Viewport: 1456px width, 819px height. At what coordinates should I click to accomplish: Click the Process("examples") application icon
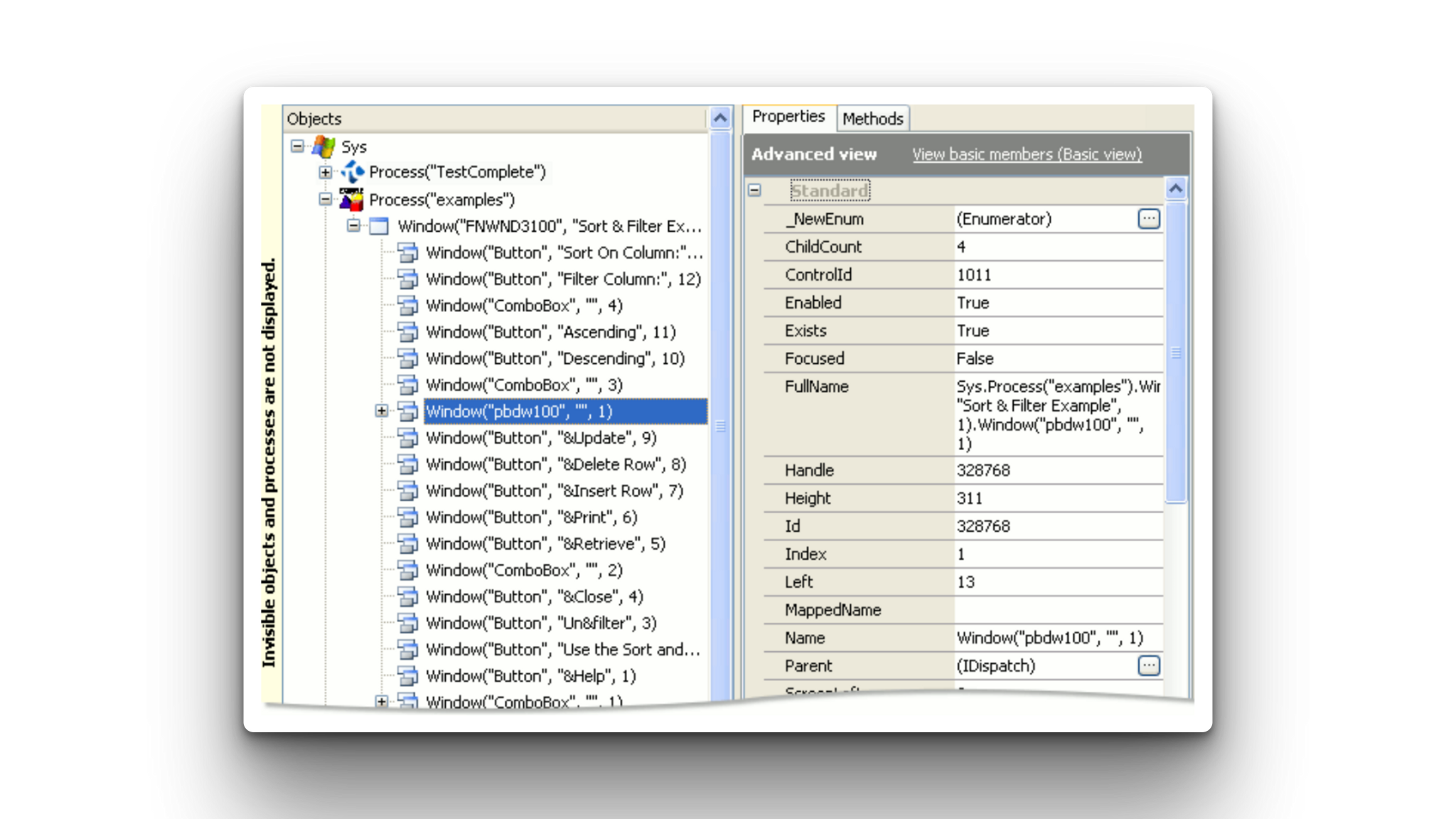[x=350, y=200]
